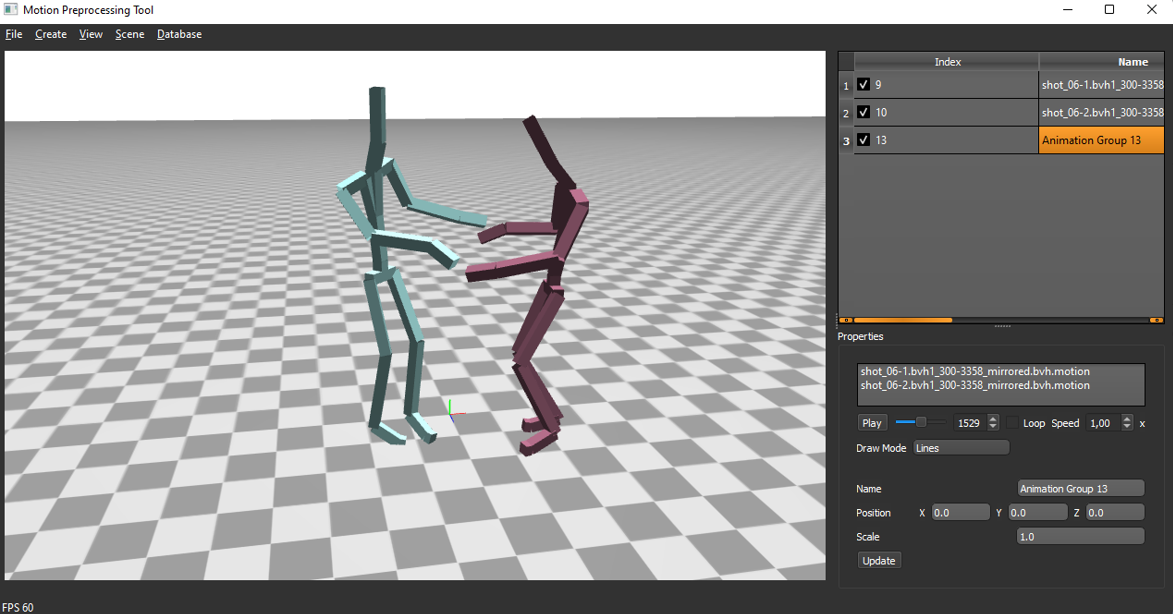Click the Position X field
This screenshot has width=1173, height=614.
click(x=961, y=512)
